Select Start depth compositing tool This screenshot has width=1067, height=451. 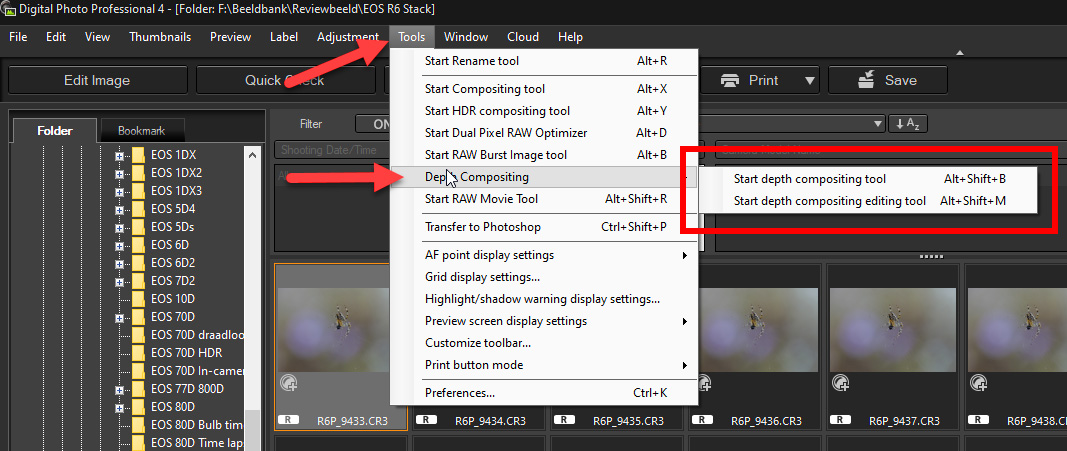point(810,179)
